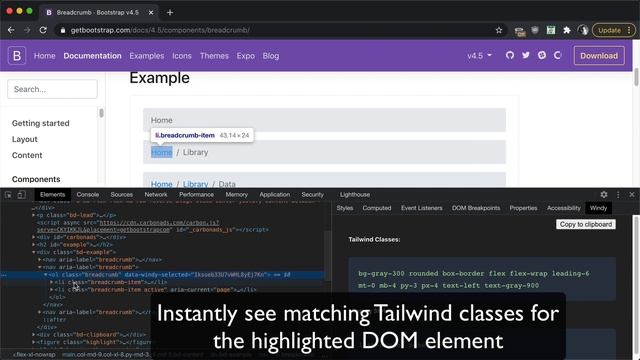Open a new browser tab with the plus icon
Viewport: 640px width, 360px height.
tap(170, 13)
